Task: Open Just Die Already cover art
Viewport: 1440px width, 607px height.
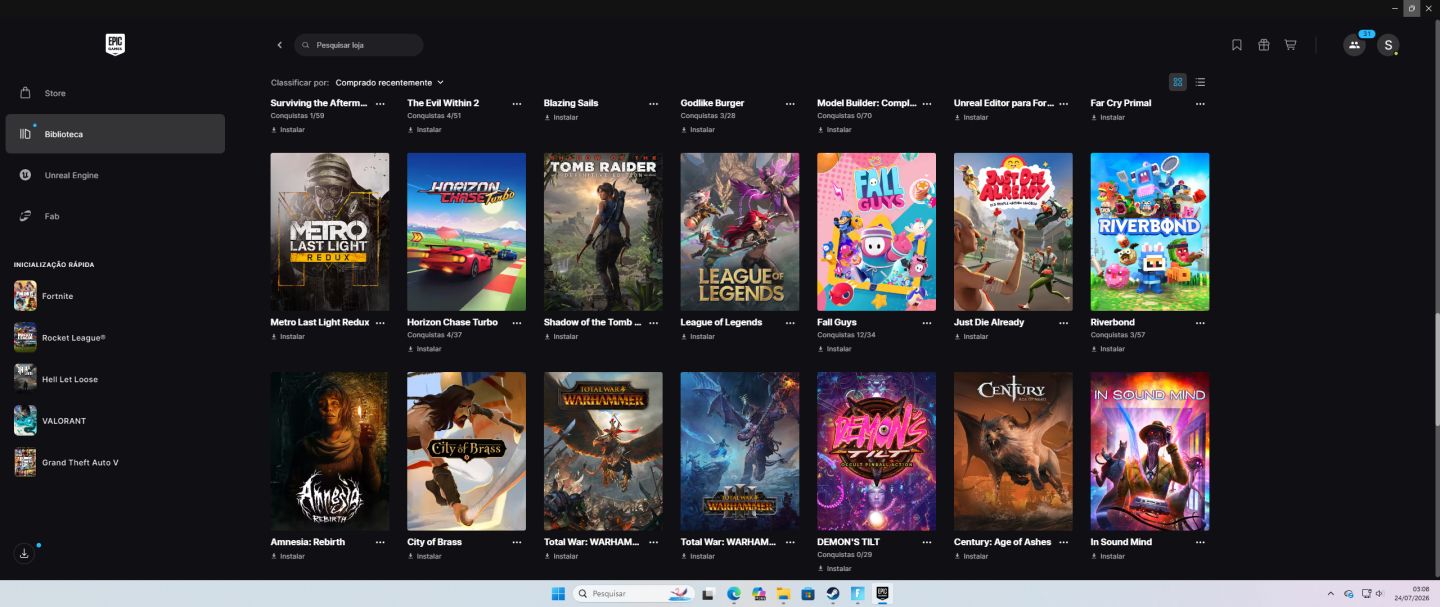Action: [x=1013, y=232]
